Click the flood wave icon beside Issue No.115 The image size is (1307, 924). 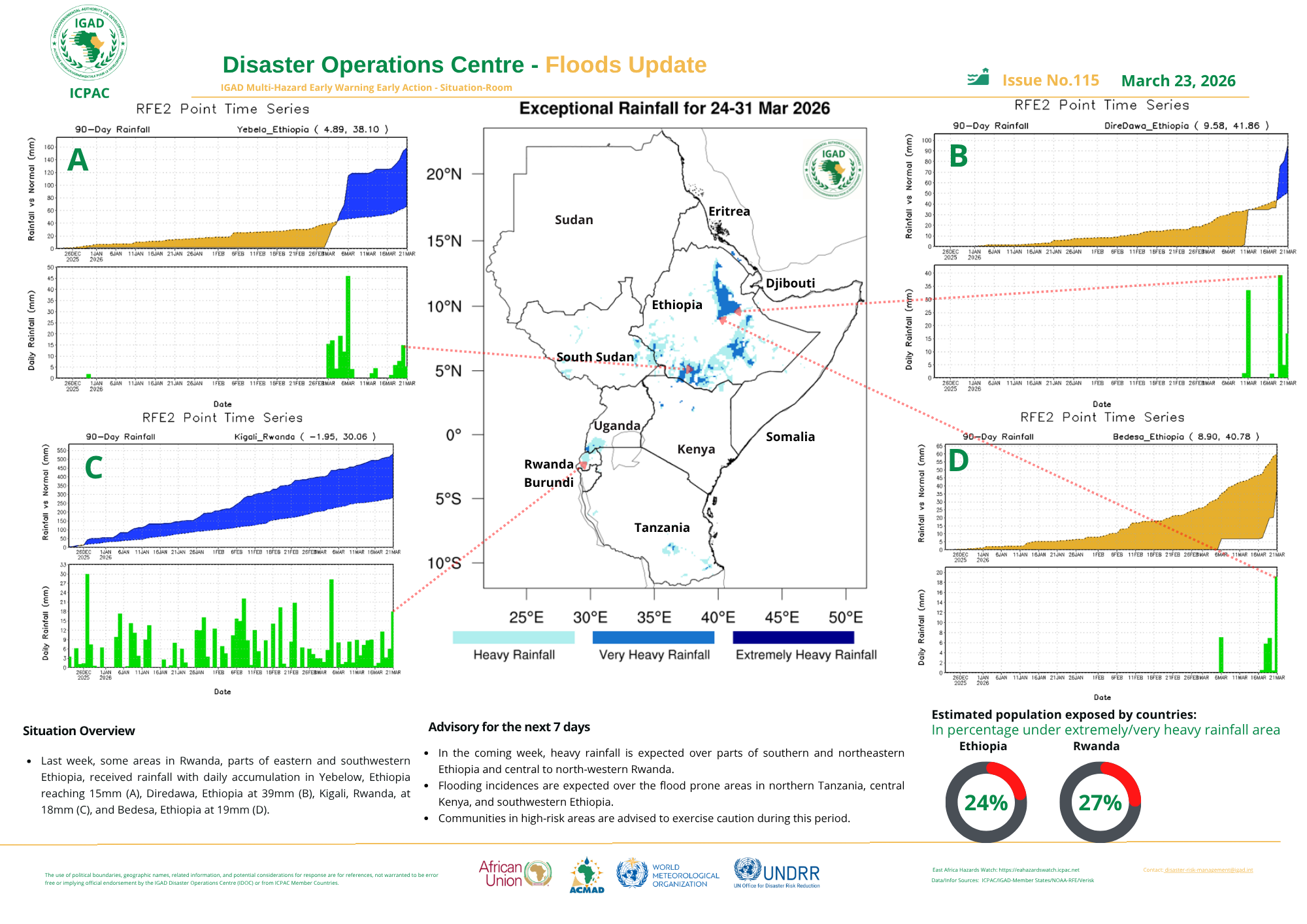[978, 78]
